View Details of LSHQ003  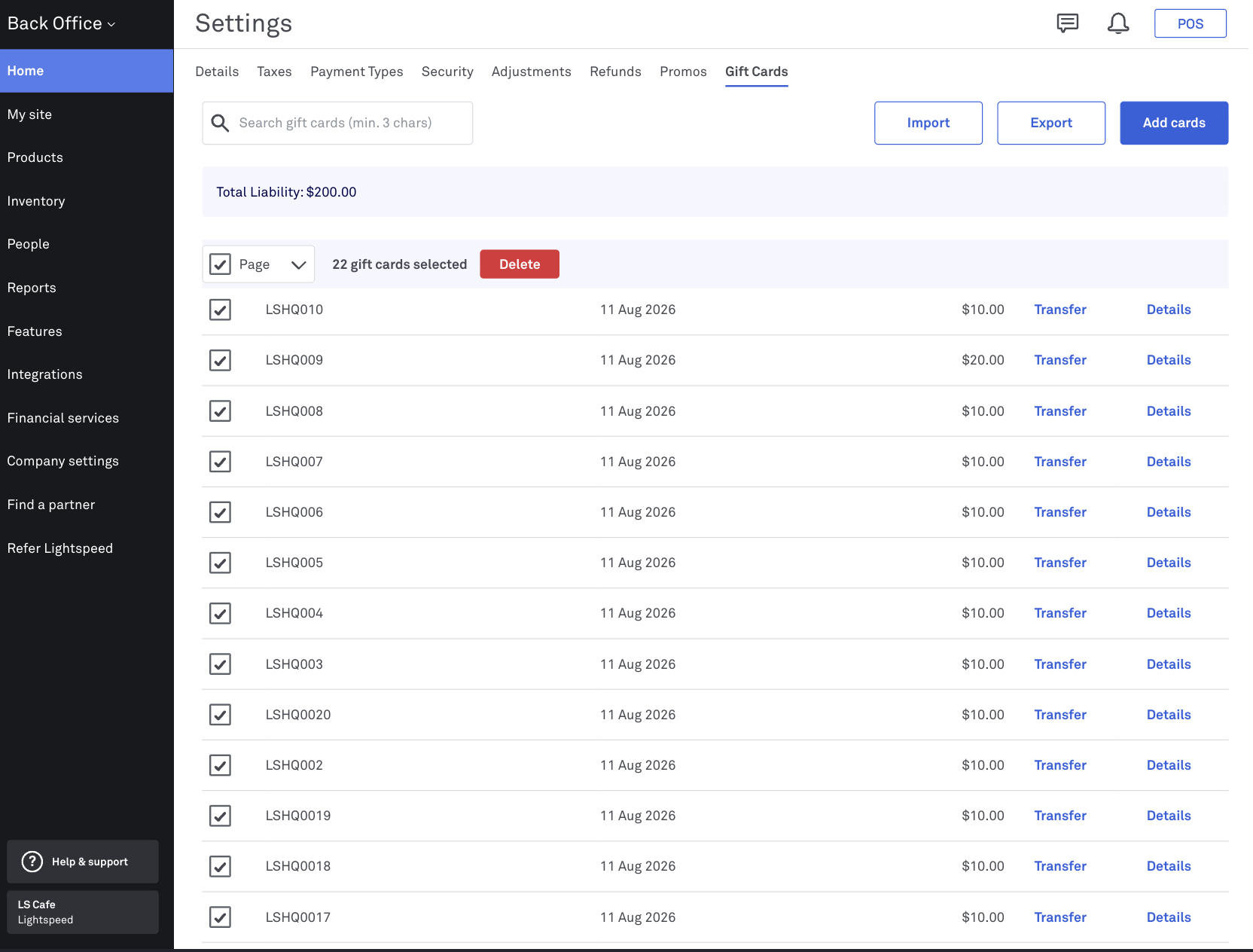pyautogui.click(x=1169, y=664)
